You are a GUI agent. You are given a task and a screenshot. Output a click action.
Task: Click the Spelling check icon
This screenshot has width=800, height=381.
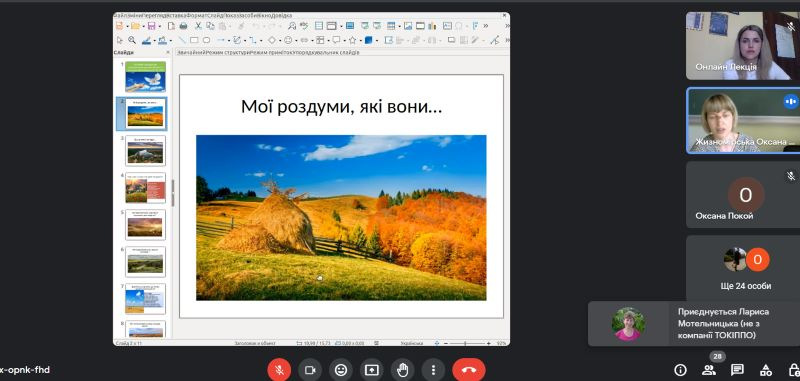click(304, 26)
